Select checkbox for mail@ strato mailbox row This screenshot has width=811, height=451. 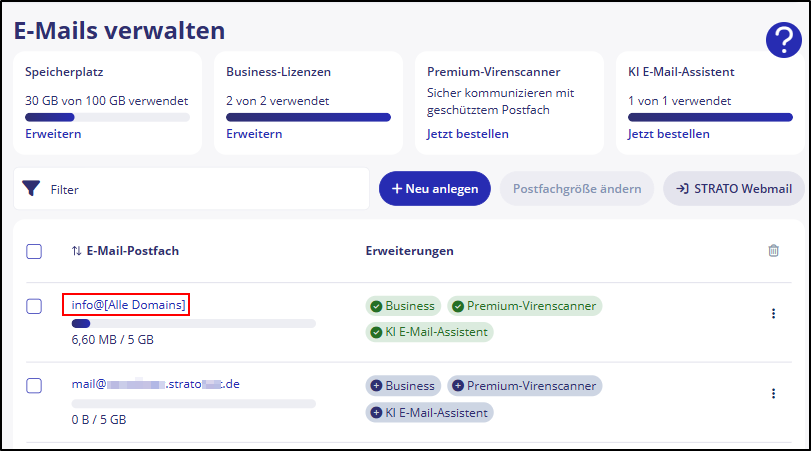pos(34,385)
